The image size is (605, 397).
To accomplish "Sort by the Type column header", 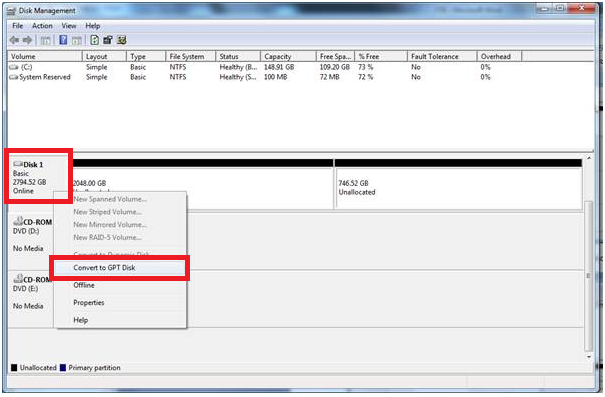I will point(146,56).
